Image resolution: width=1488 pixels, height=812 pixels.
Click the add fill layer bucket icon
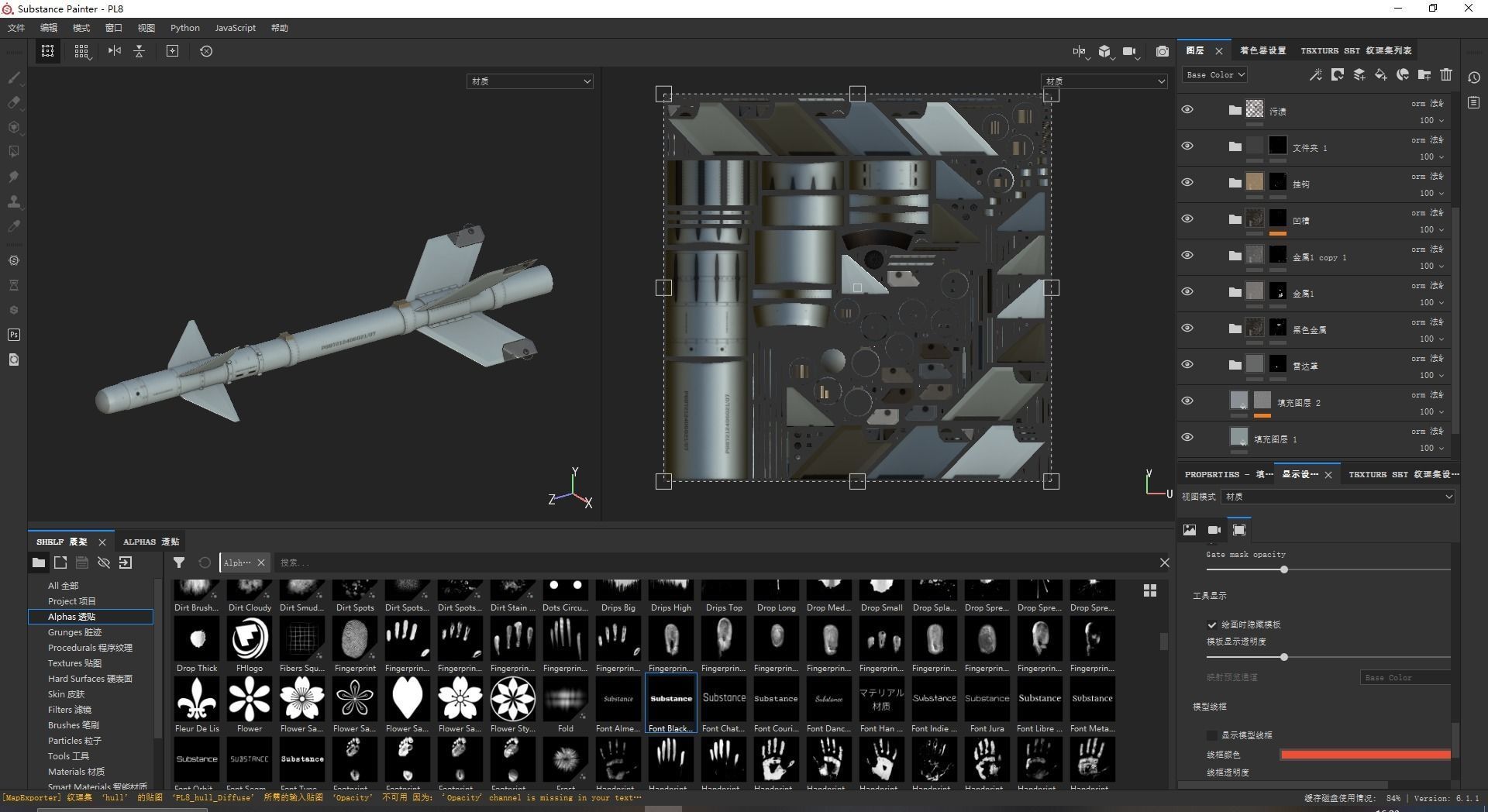point(1380,74)
